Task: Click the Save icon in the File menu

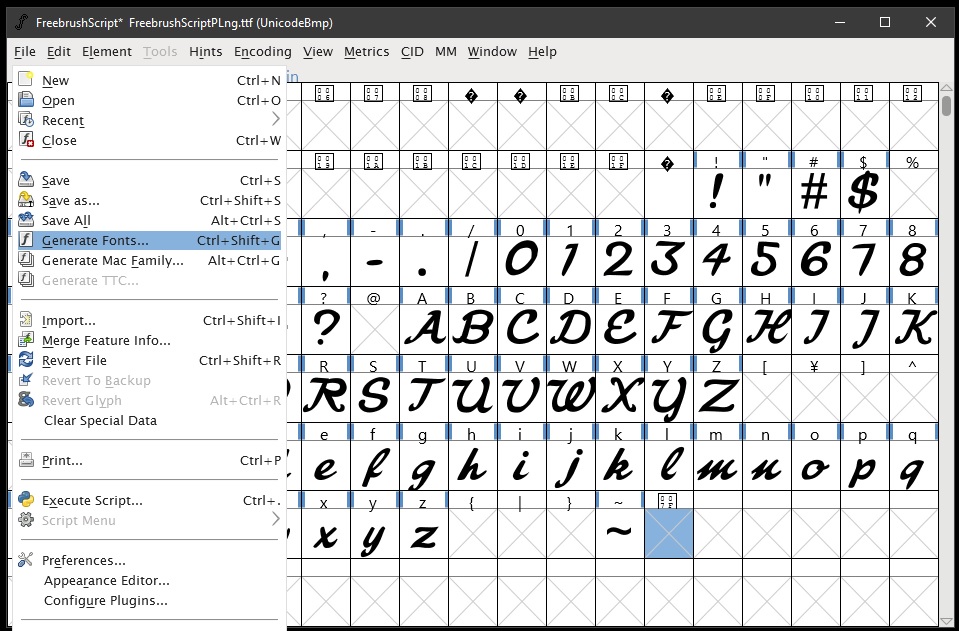Action: 26,180
